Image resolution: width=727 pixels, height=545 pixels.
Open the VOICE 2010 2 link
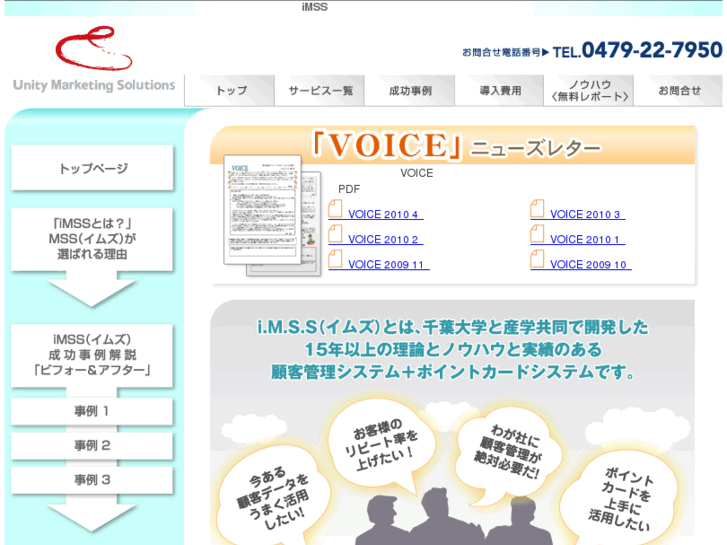click(x=383, y=239)
